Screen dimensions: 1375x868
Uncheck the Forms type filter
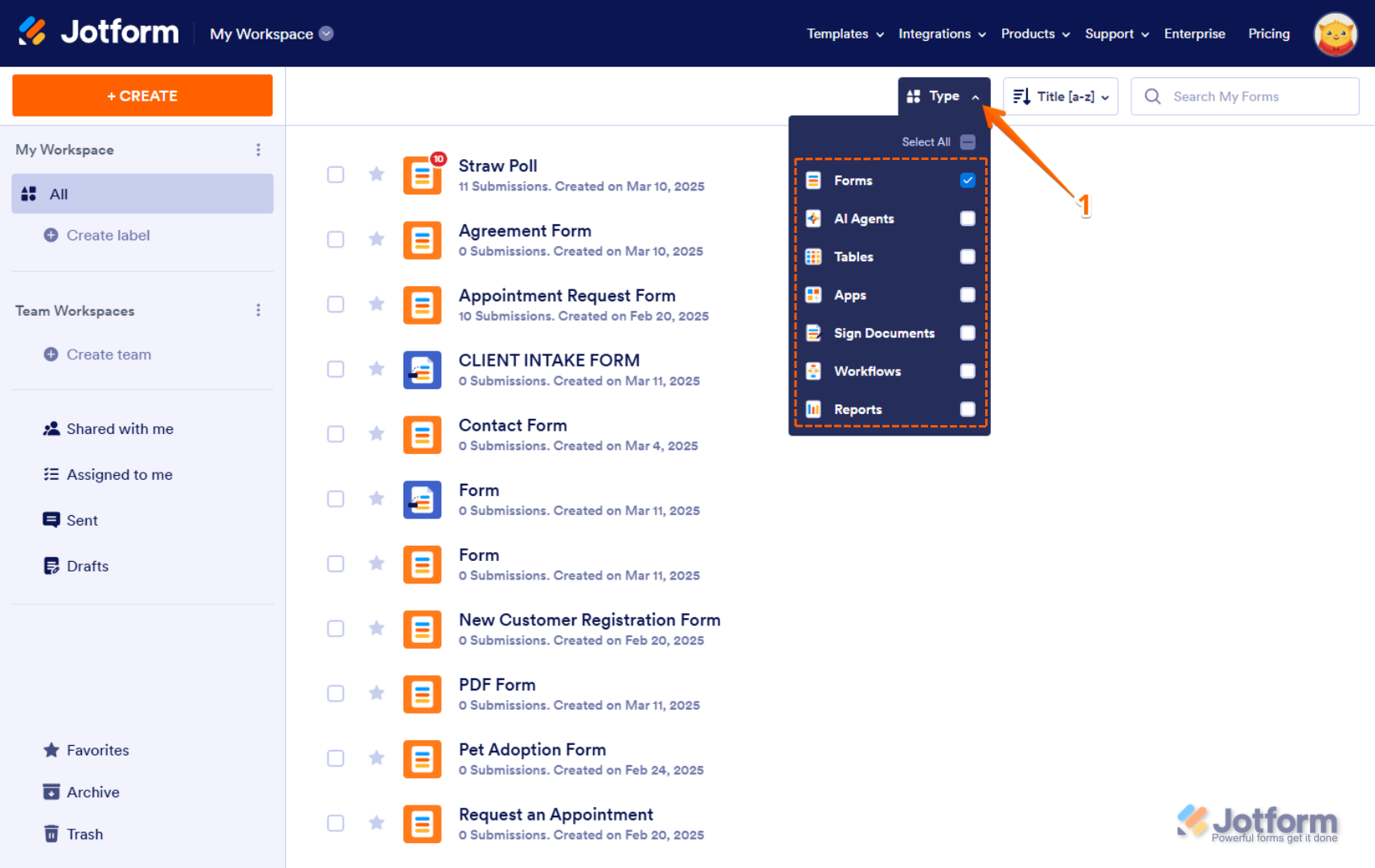(x=968, y=180)
